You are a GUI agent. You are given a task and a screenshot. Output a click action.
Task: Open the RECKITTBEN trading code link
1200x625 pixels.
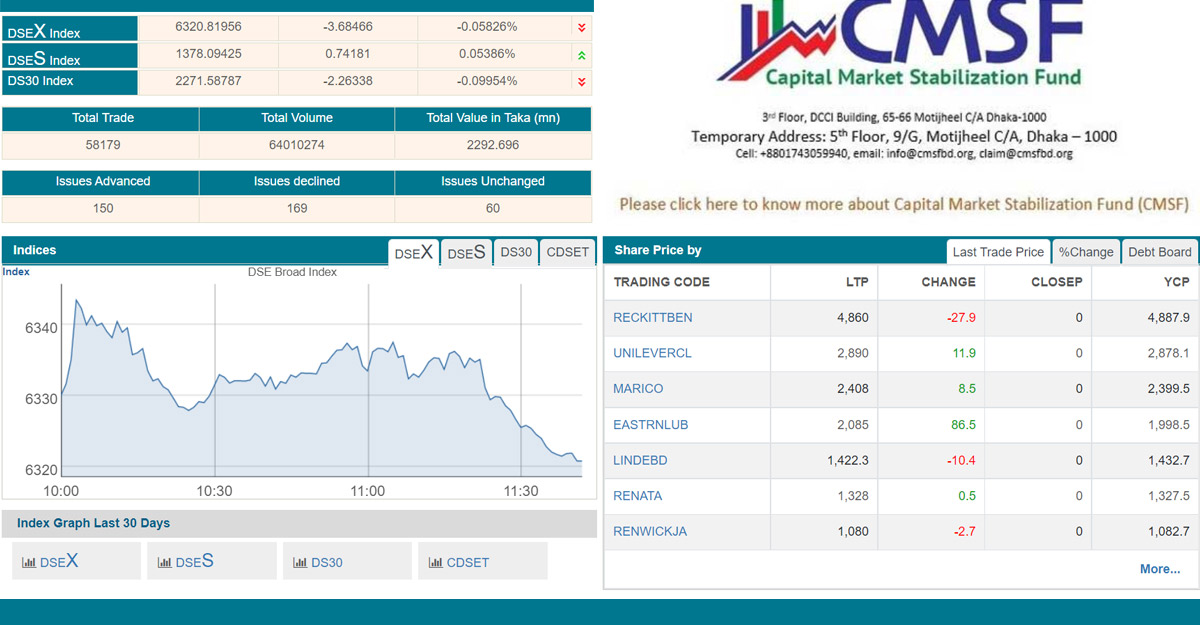click(653, 318)
